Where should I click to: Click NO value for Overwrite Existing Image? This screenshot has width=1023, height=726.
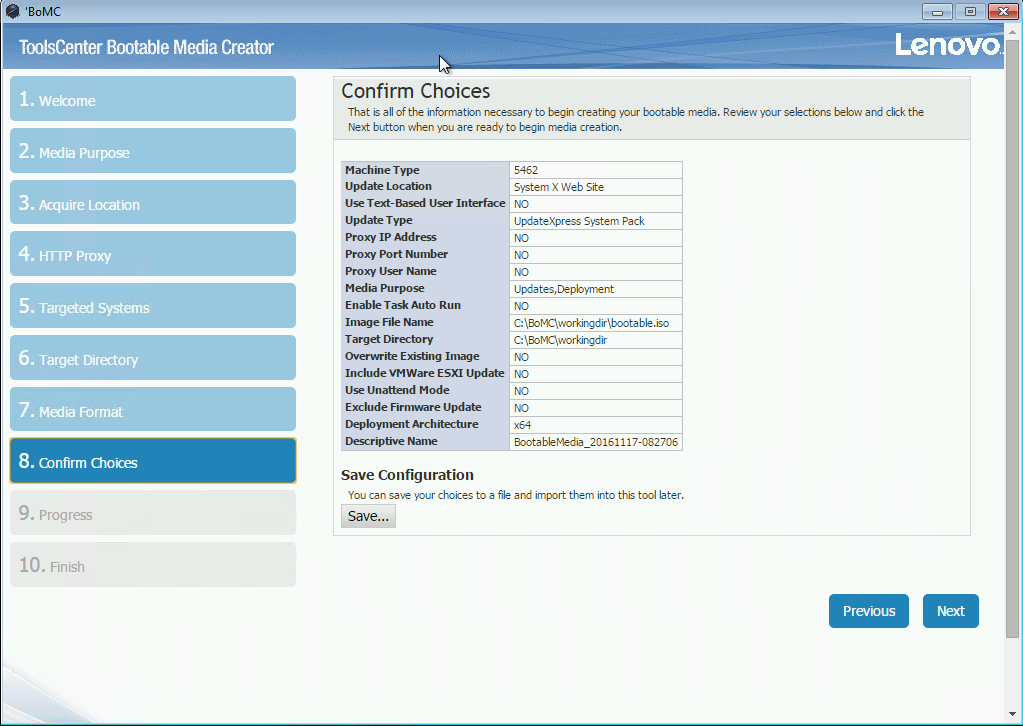(521, 357)
